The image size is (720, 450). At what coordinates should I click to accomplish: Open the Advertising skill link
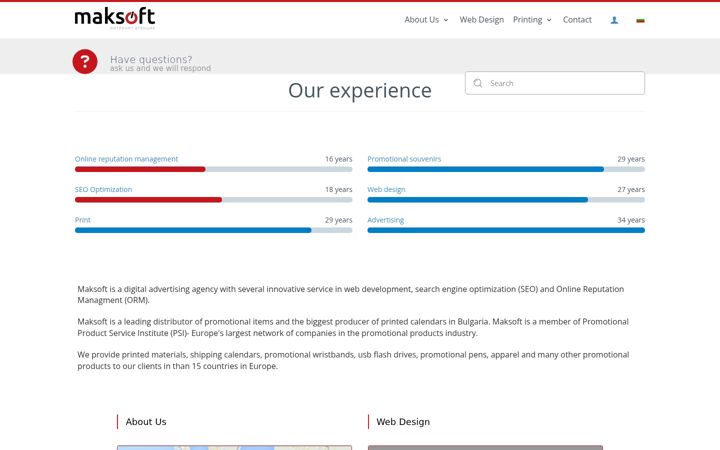point(386,220)
